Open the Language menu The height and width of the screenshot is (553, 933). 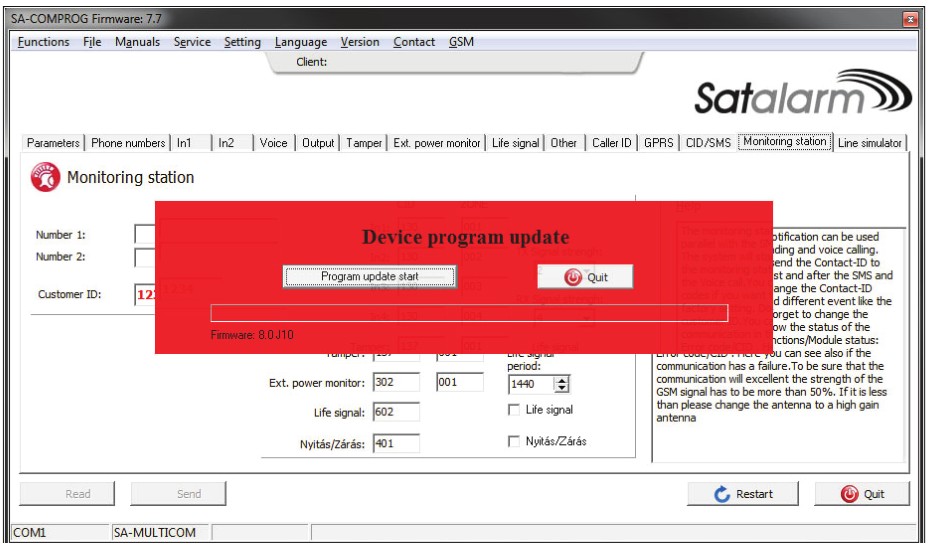point(300,42)
